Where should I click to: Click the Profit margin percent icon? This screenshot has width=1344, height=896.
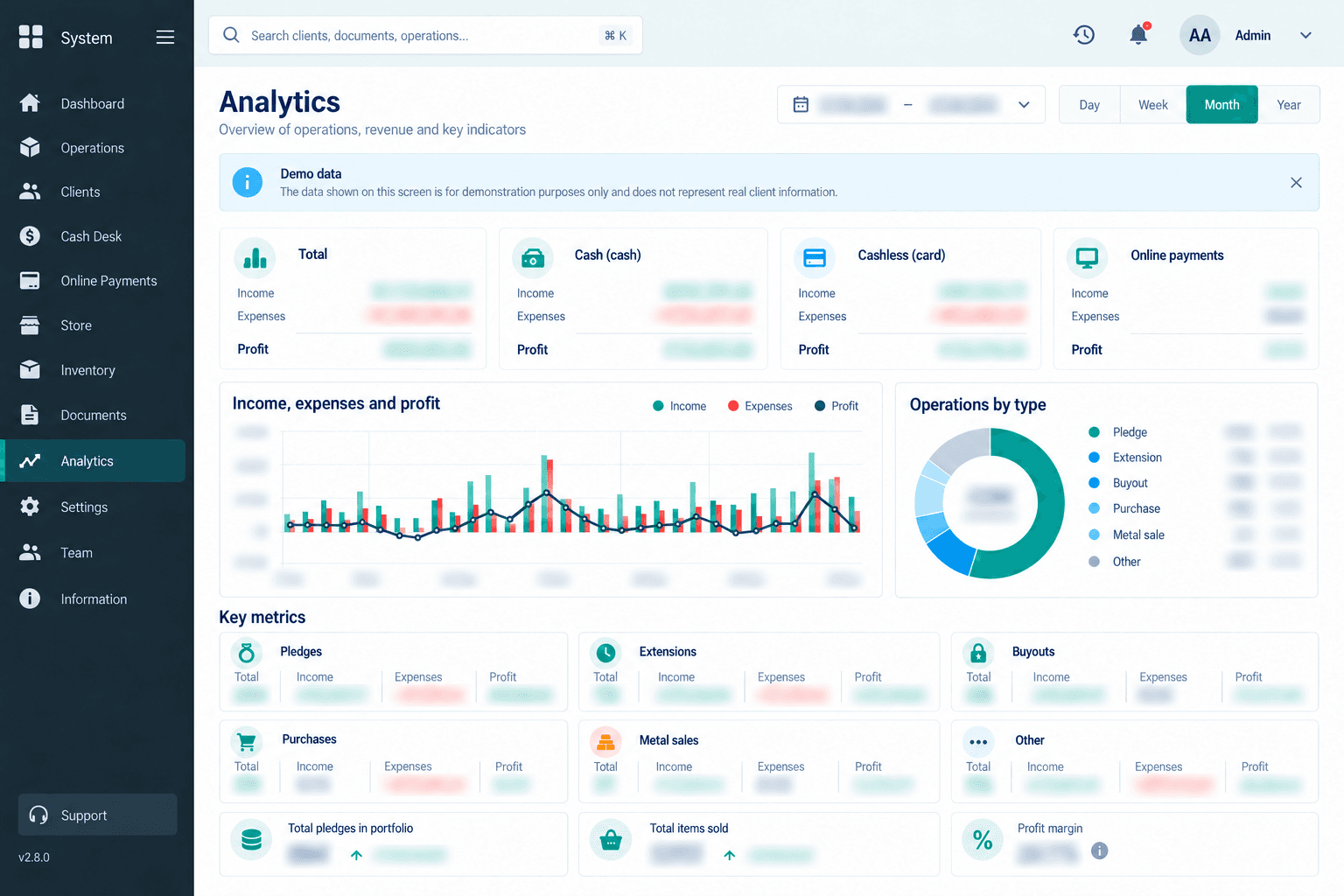click(x=983, y=840)
